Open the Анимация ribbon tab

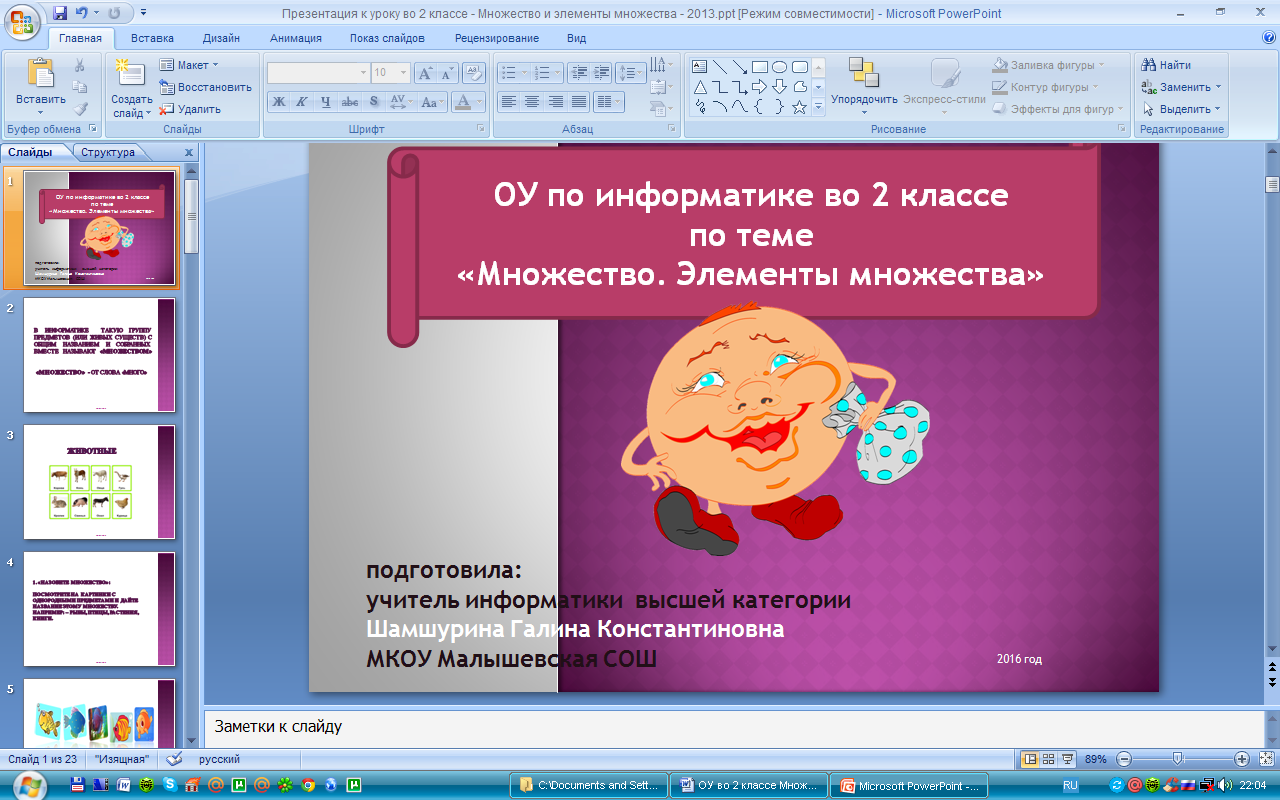point(296,38)
